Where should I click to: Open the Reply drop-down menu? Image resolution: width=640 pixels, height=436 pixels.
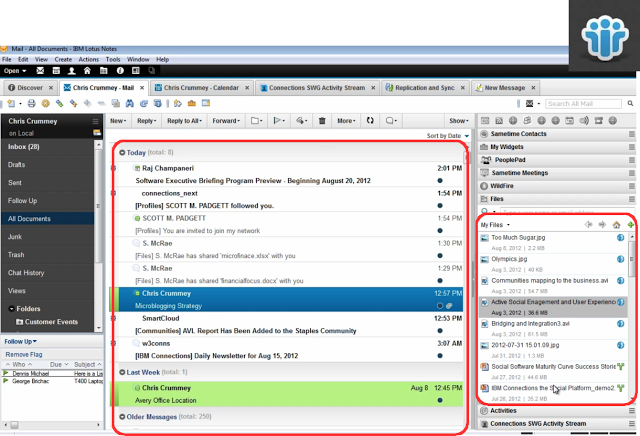click(147, 121)
